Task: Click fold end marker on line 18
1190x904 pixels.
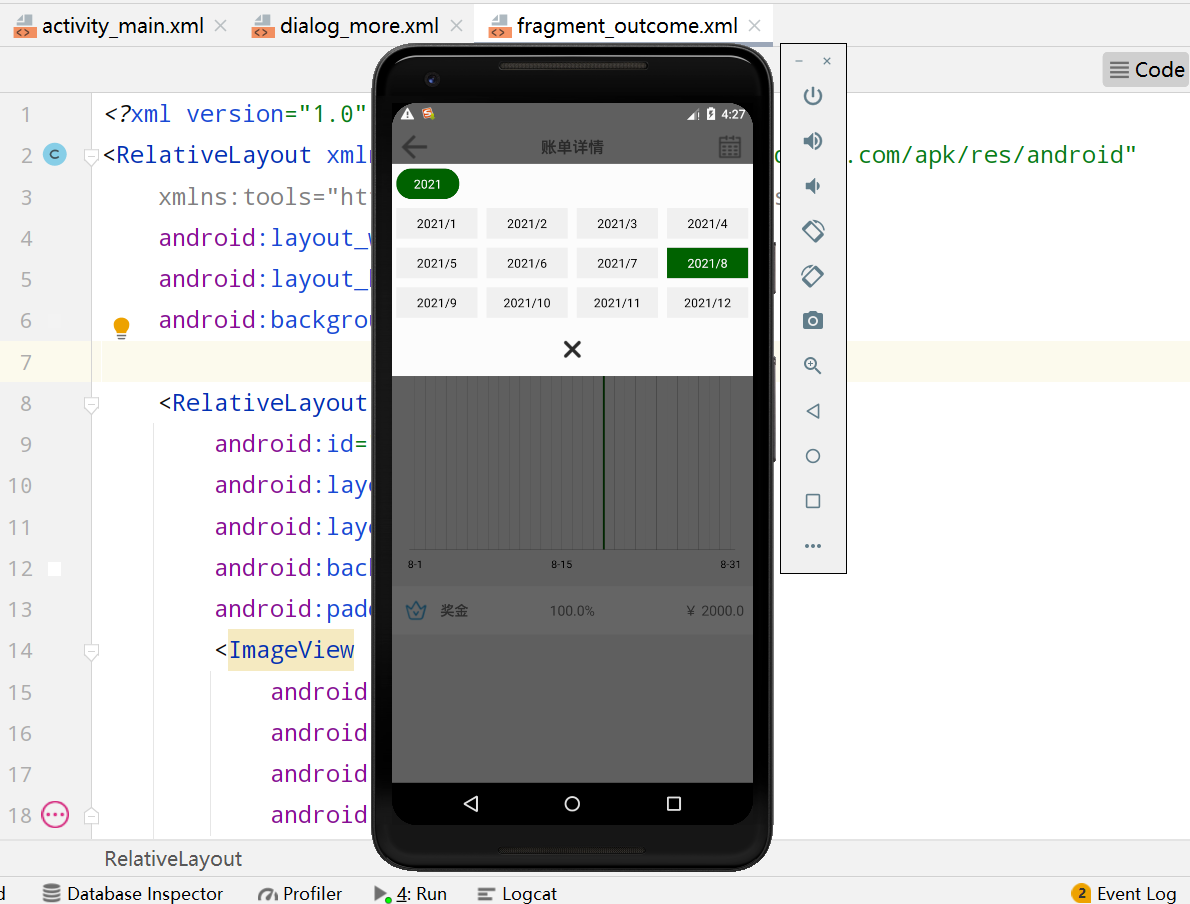Action: (x=91, y=816)
